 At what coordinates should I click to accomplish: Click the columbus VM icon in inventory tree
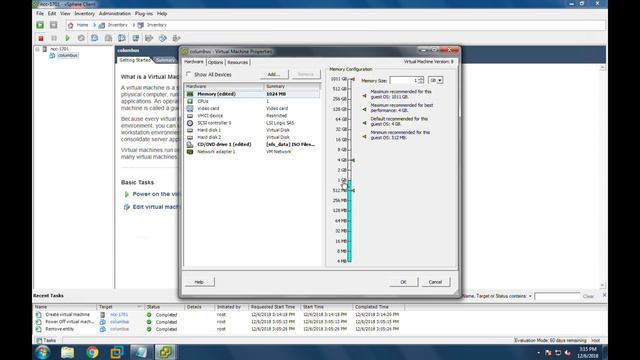52,56
